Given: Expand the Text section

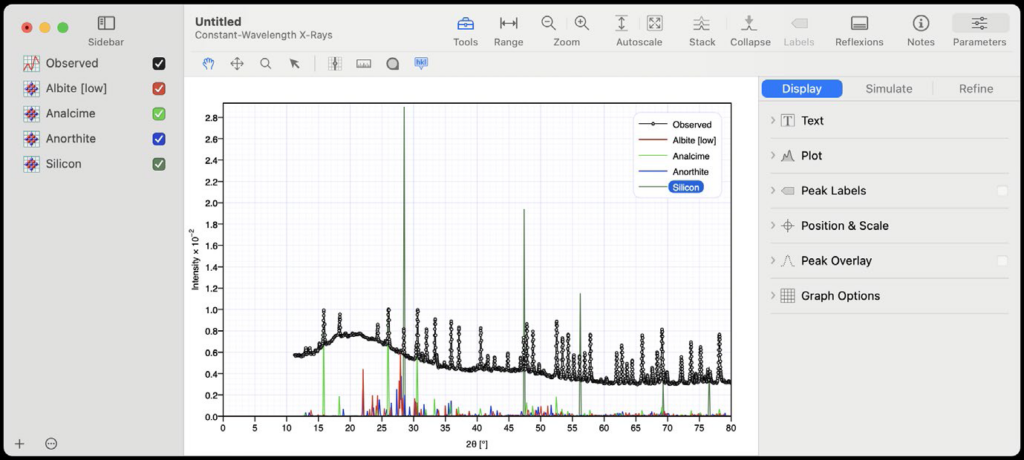Looking at the screenshot, I should pyautogui.click(x=773, y=121).
